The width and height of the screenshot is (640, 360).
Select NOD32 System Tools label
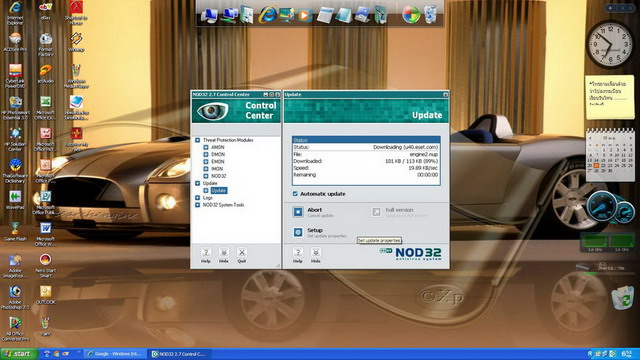click(x=223, y=205)
